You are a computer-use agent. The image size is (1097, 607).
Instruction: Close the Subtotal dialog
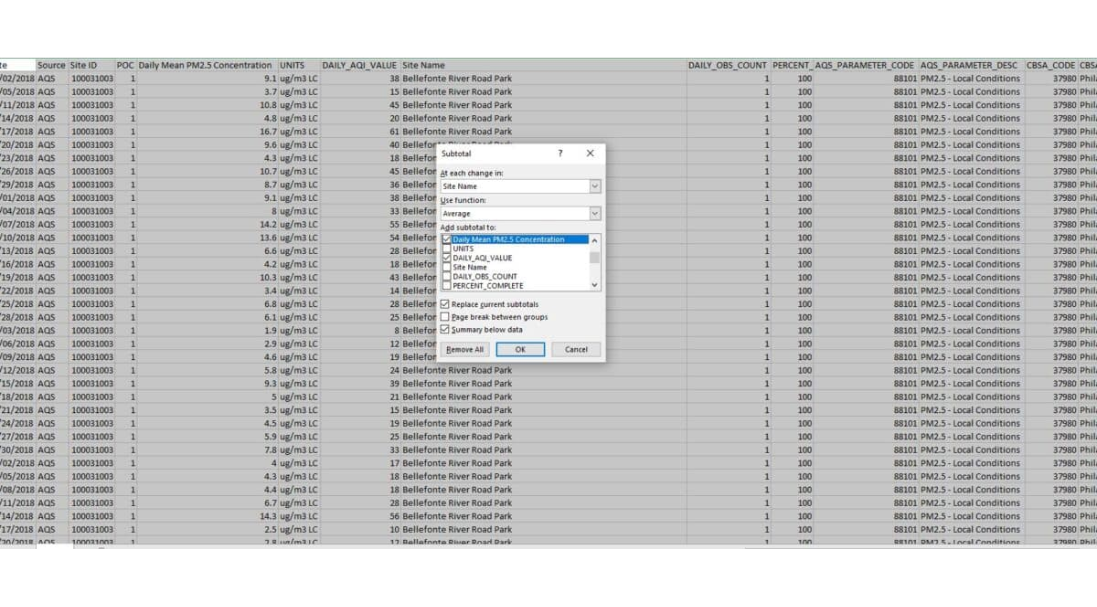(x=590, y=153)
